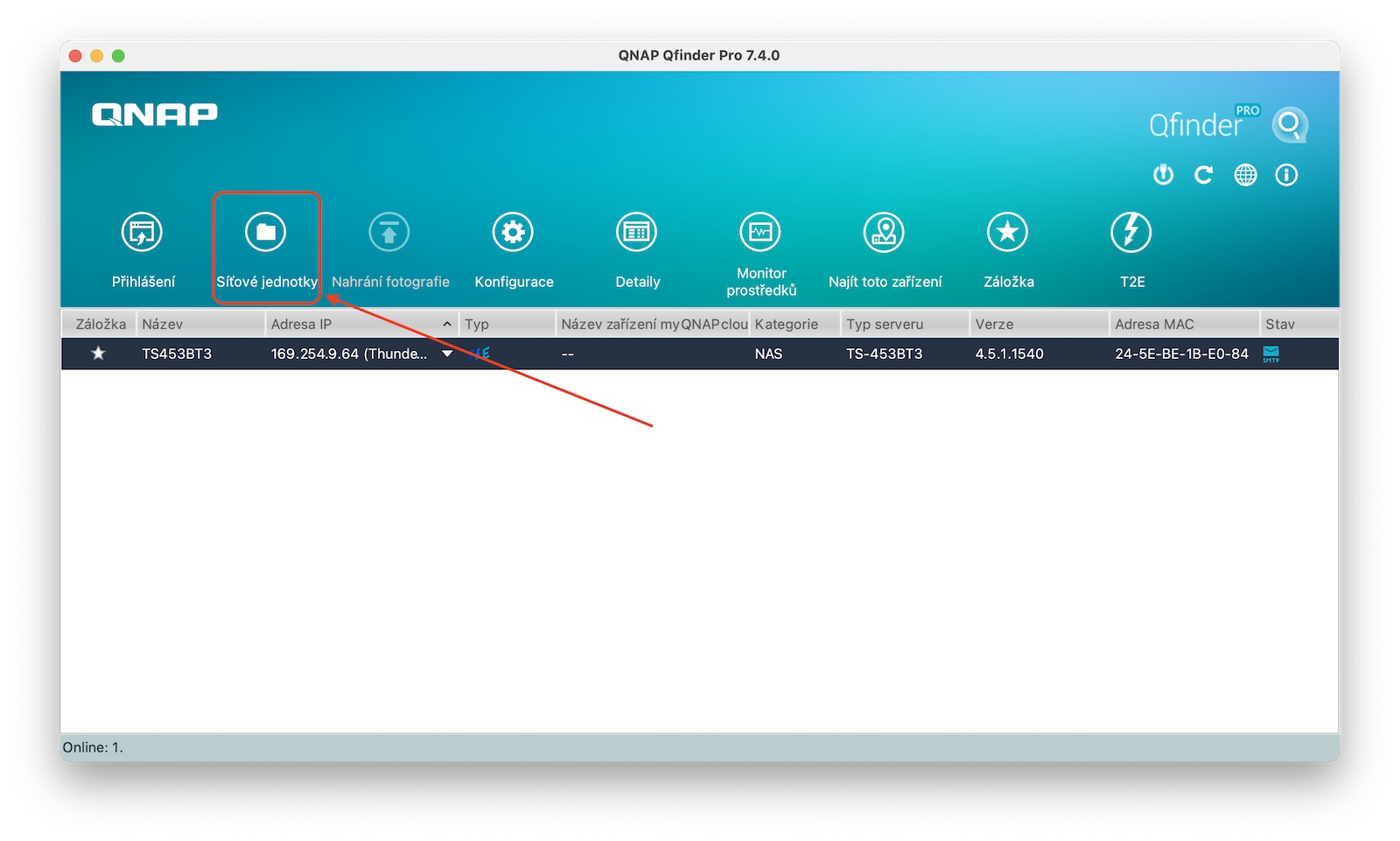Sort by Název column header

click(x=200, y=324)
